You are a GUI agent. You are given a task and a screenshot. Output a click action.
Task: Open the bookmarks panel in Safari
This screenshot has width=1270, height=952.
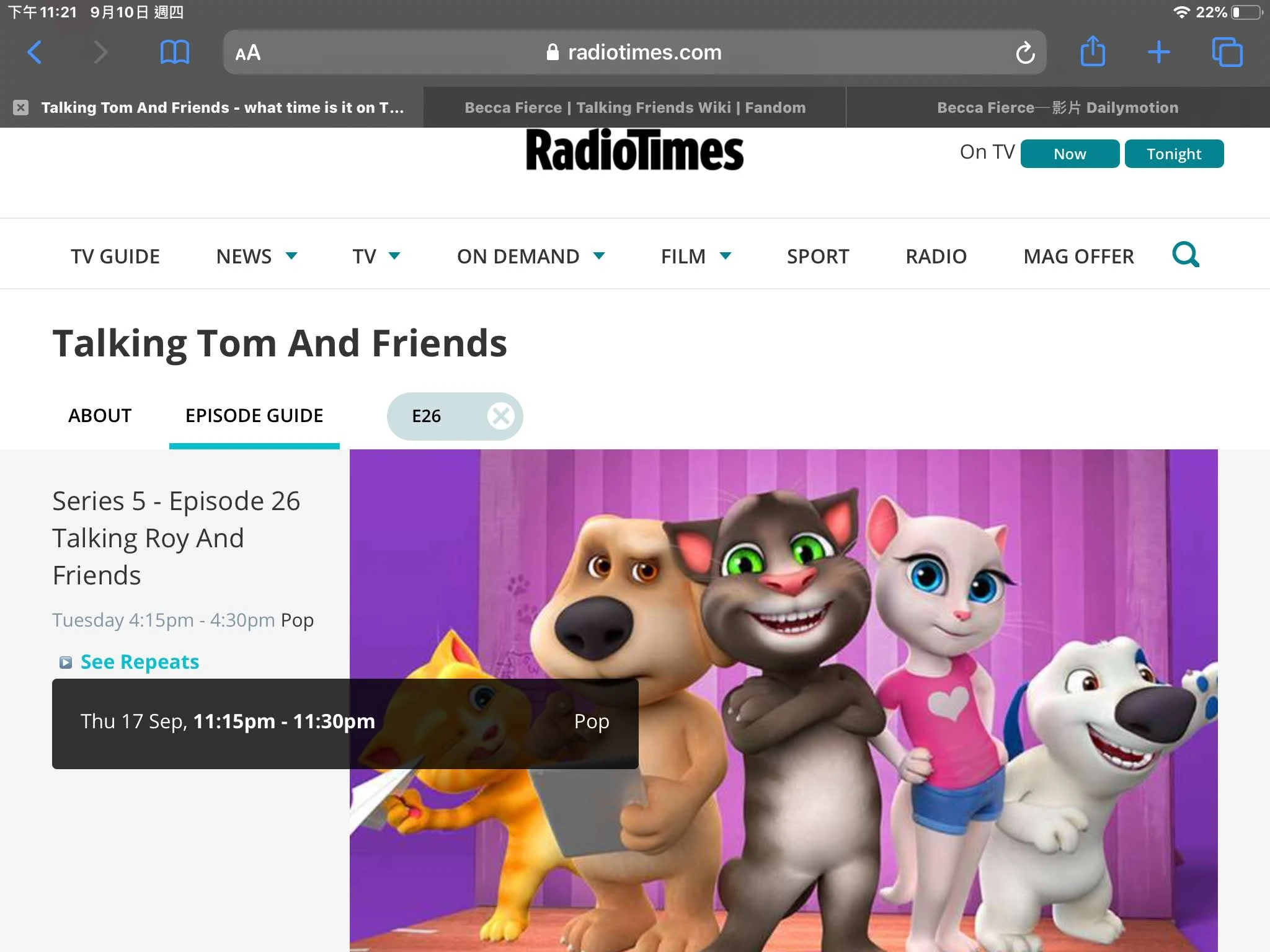174,52
